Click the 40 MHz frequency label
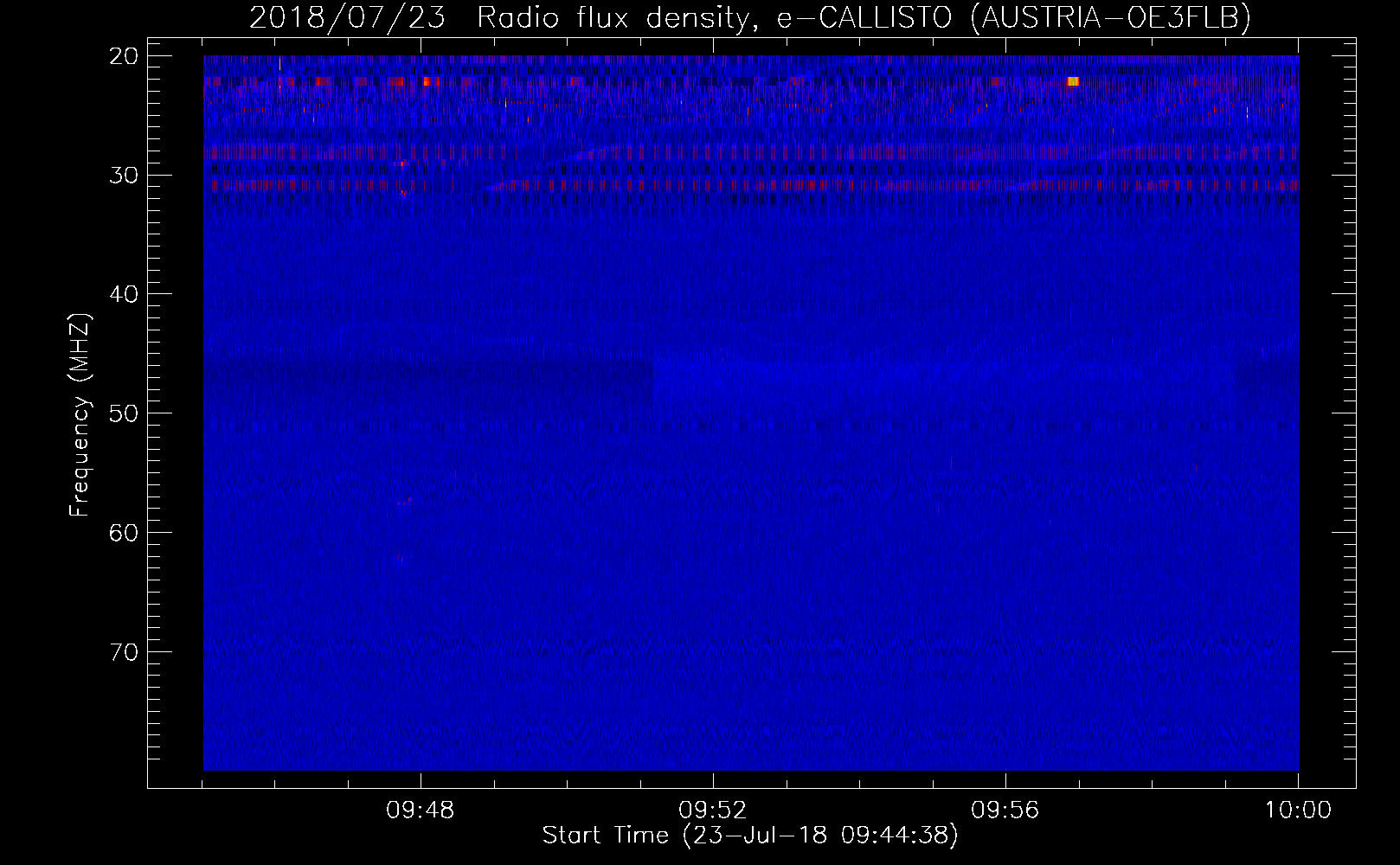The height and width of the screenshot is (865, 1400). (125, 294)
